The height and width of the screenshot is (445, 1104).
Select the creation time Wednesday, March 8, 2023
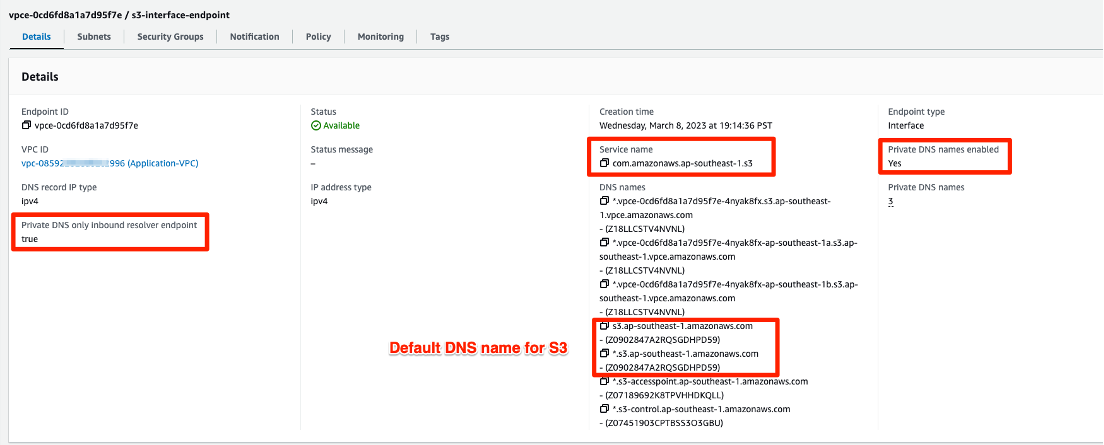(x=684, y=125)
